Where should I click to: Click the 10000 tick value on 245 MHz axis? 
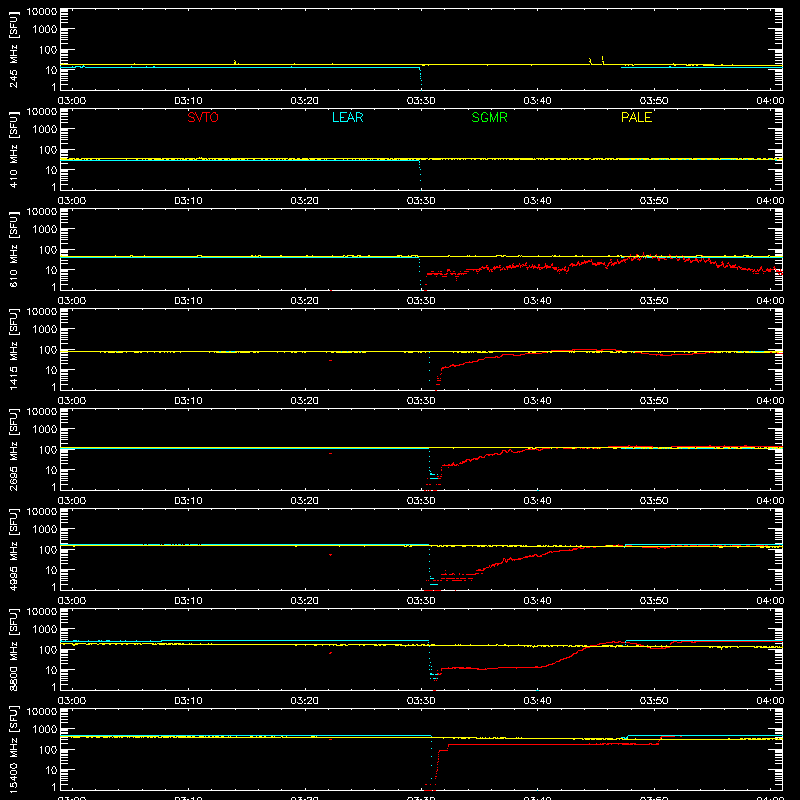click(x=42, y=12)
